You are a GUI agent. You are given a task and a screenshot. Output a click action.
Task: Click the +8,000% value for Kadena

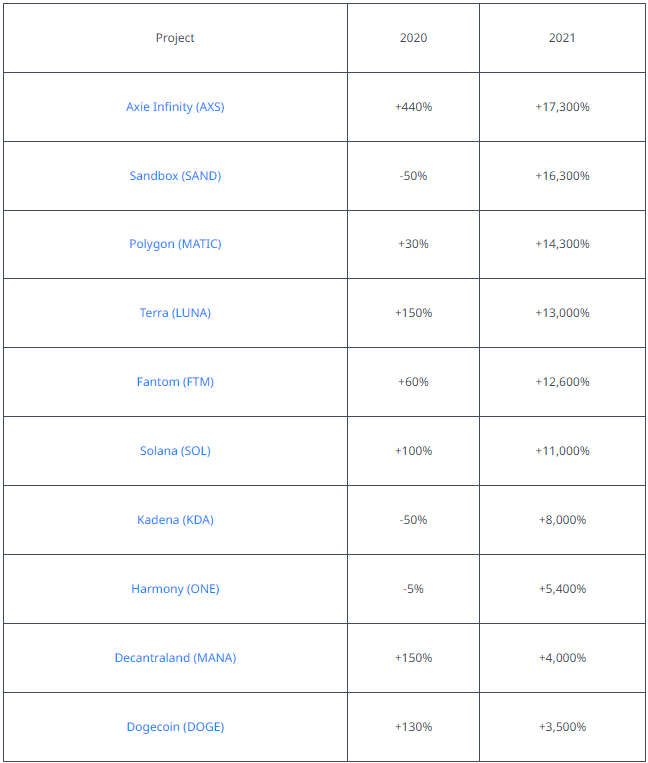pyautogui.click(x=562, y=520)
